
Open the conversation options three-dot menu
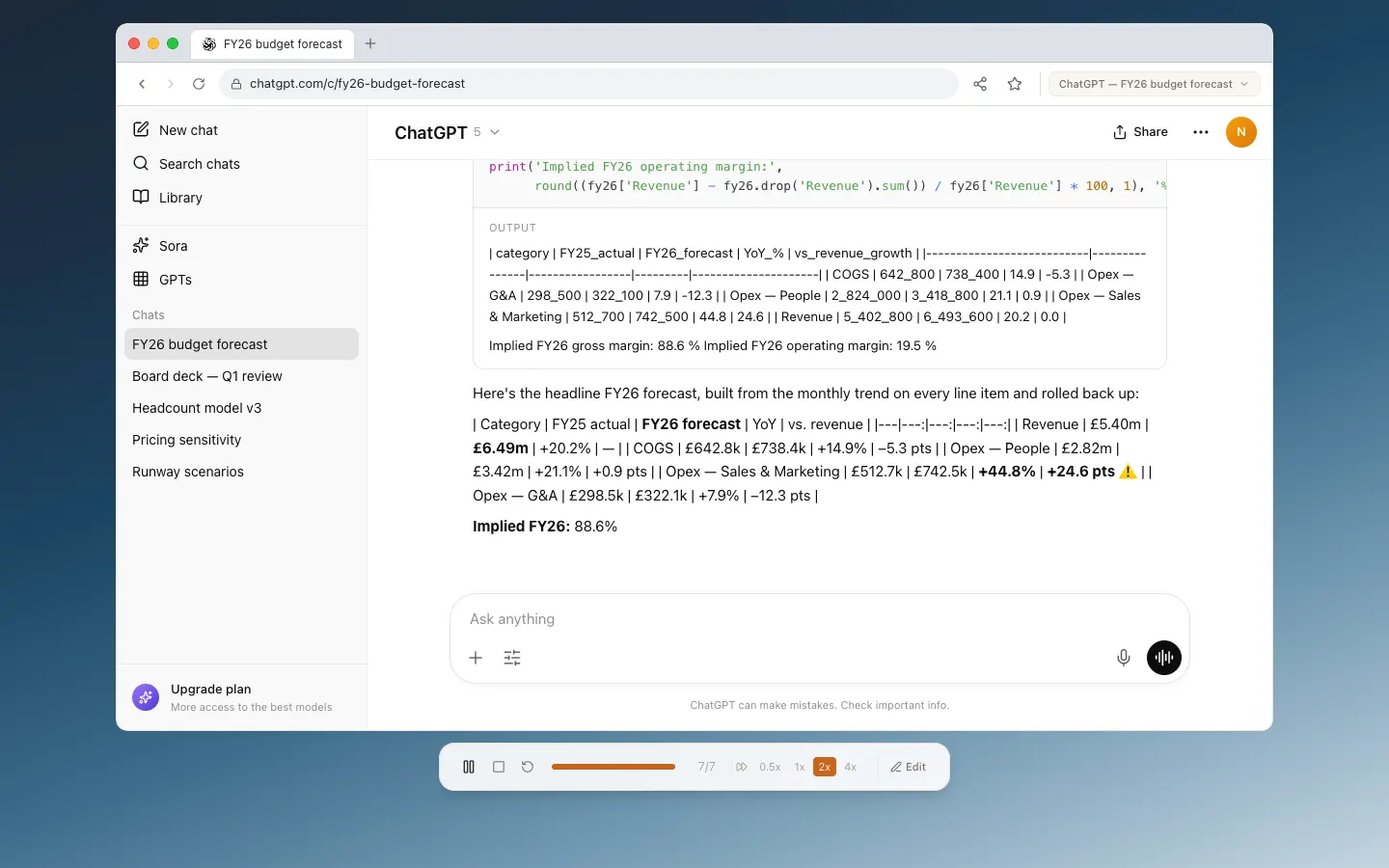[x=1200, y=132]
